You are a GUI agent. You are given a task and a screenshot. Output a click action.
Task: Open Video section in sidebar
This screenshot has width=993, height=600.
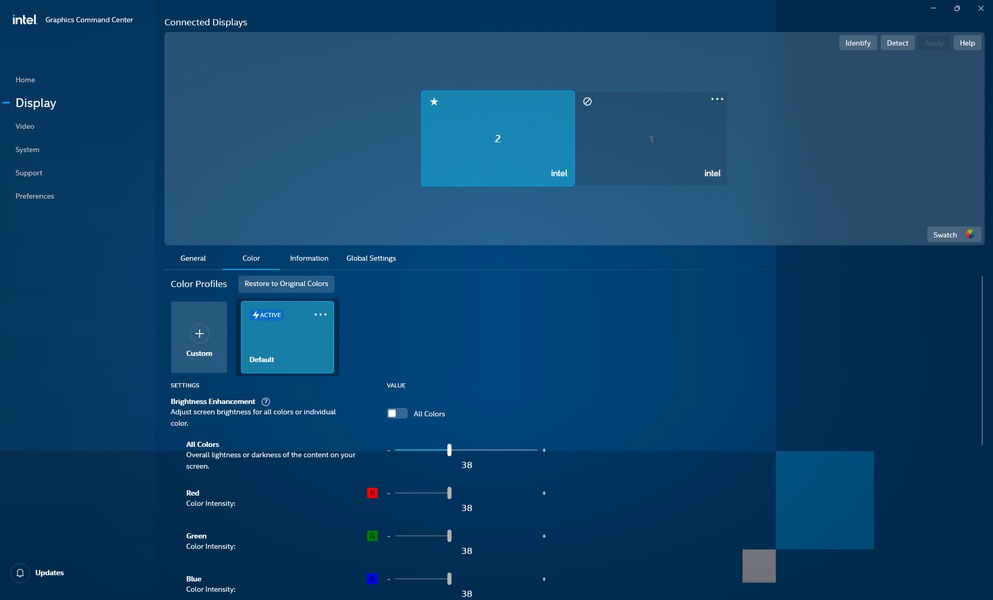[25, 126]
